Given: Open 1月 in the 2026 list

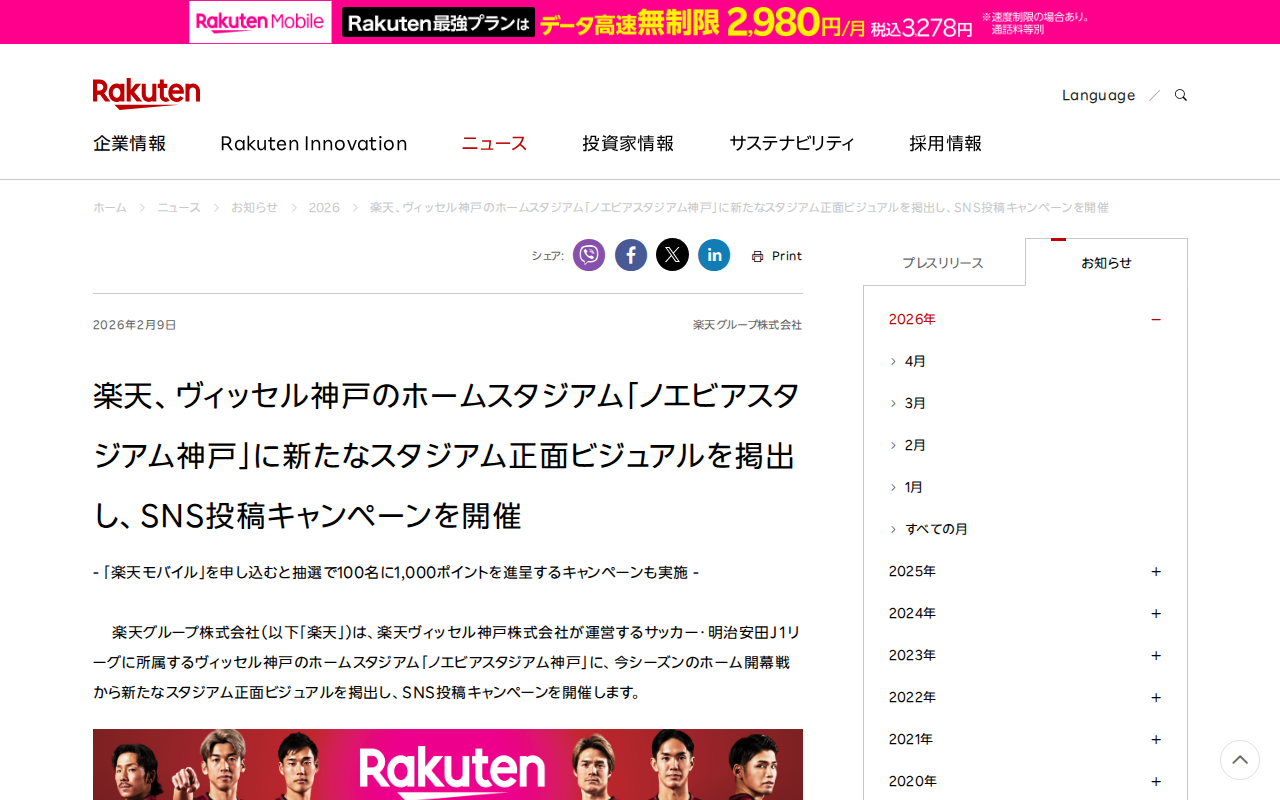Looking at the screenshot, I should (914, 487).
